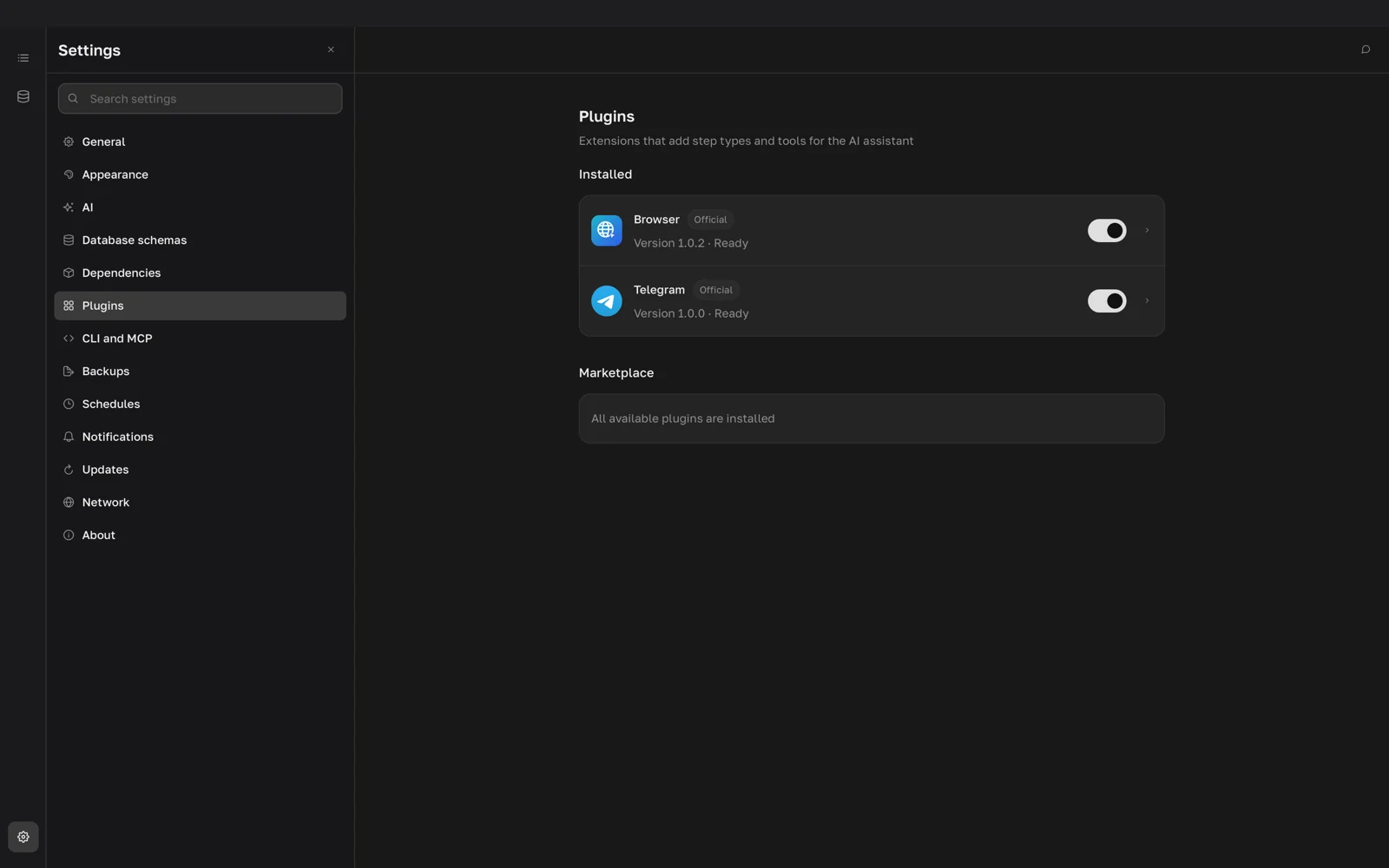The image size is (1389, 868).
Task: Switch to Database schemas settings
Action: point(201,240)
